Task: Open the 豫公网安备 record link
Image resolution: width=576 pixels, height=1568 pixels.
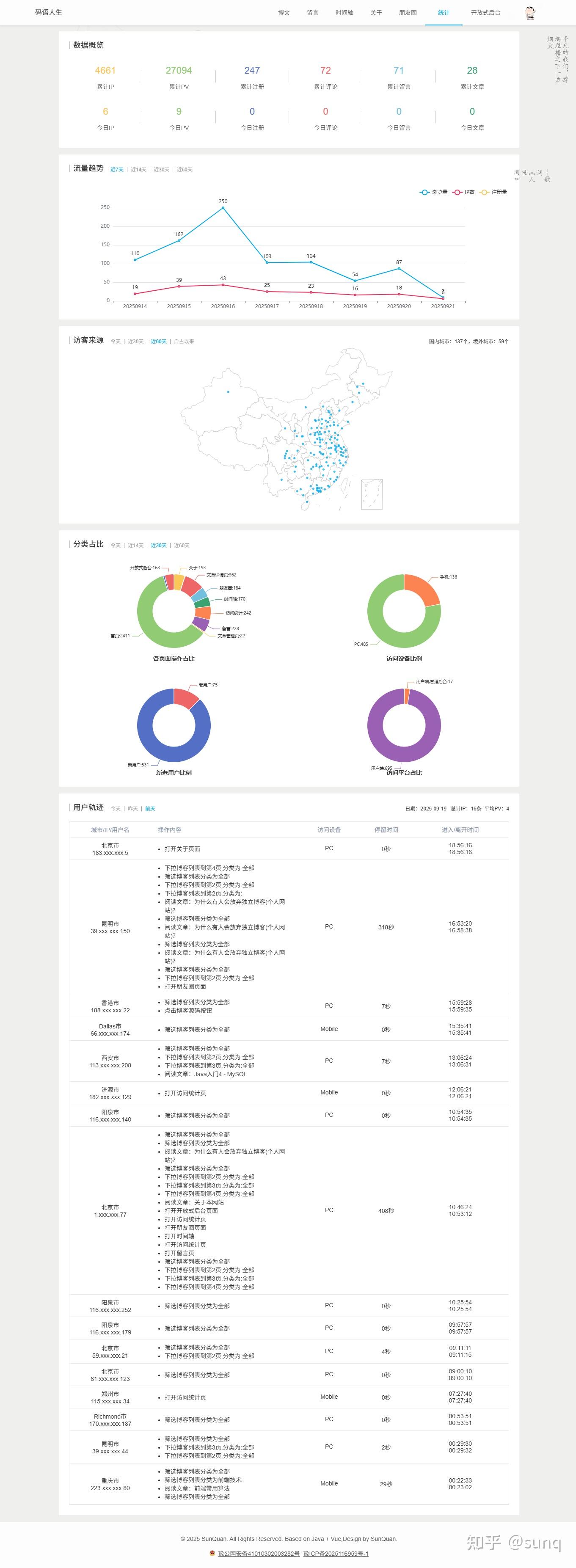Action: 259,1553
